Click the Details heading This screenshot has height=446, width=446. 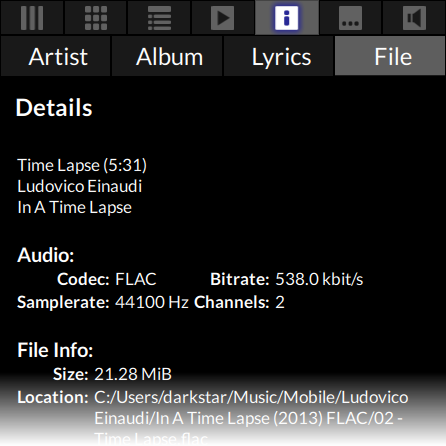coord(54,108)
